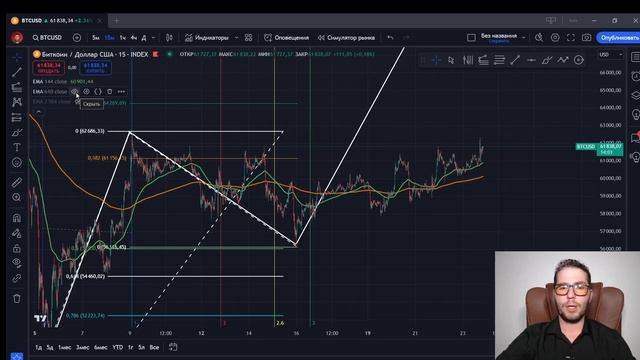Take a snapshot with camera icon

(587, 38)
